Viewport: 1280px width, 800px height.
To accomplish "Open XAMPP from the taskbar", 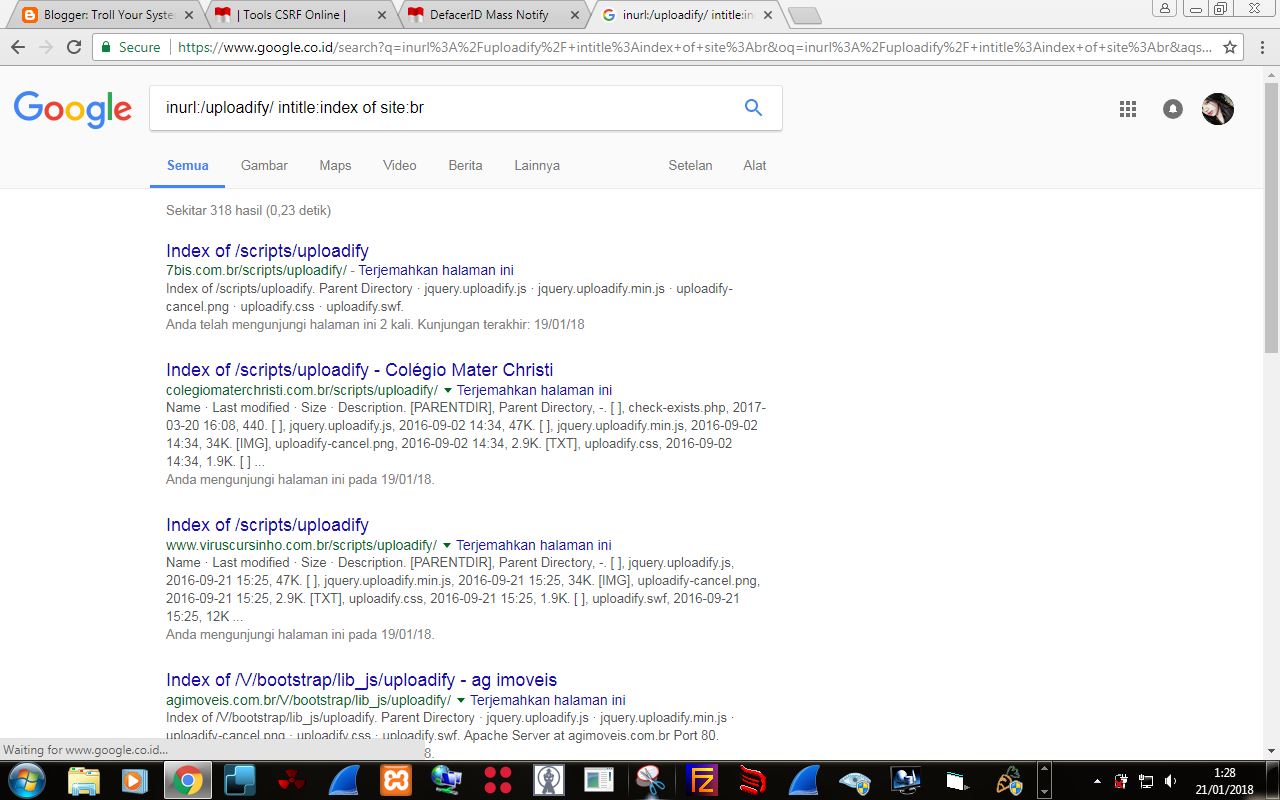I will pos(394,780).
